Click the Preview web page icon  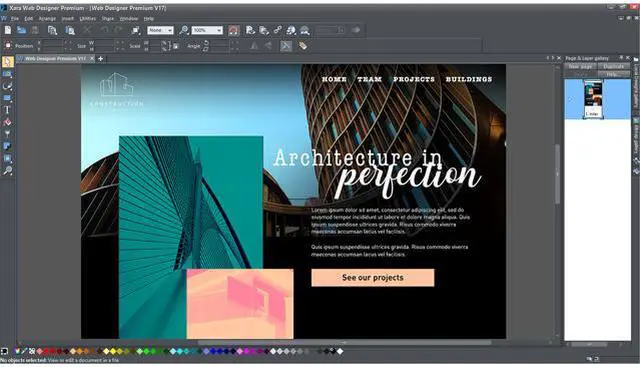tap(250, 30)
